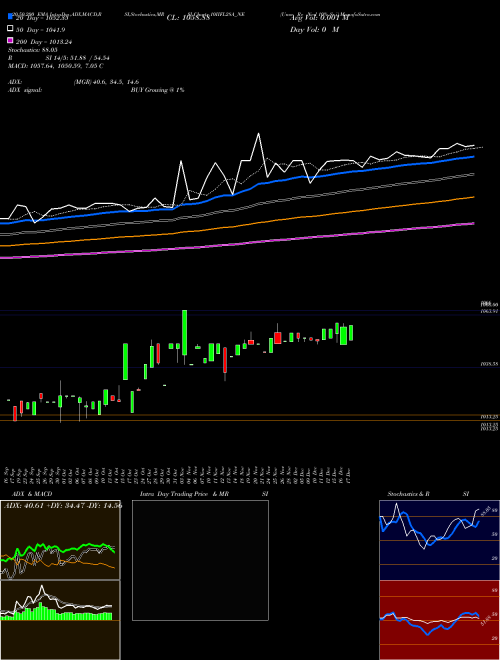Image resolution: width=500 pixels, height=660 pixels.
Task: Click the ADX (MGR) 40.6, 34.5, 14.6 values
Action: coord(106,82)
